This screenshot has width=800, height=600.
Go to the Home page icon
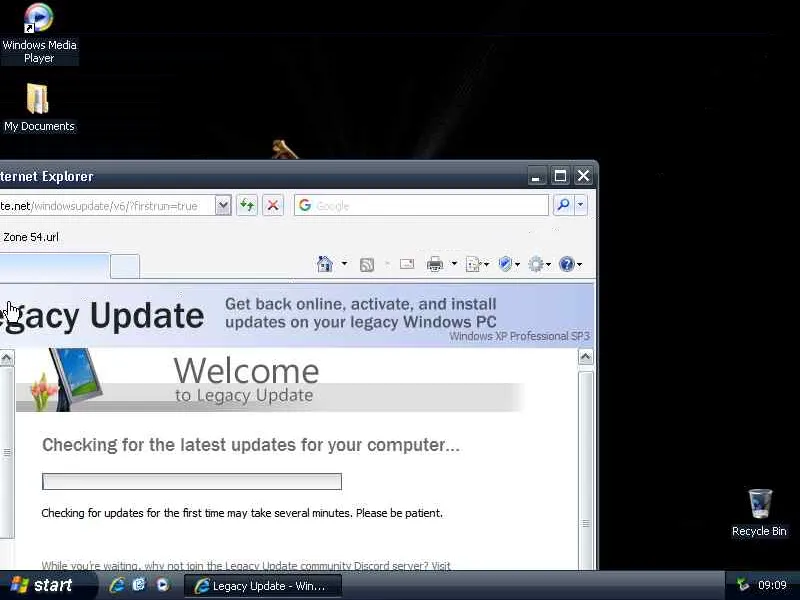tap(324, 264)
